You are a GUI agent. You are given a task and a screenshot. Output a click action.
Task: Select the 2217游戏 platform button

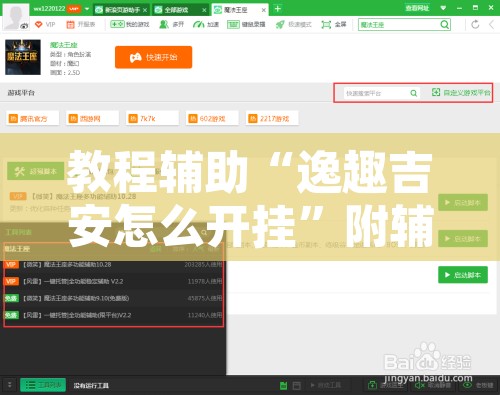point(272,118)
